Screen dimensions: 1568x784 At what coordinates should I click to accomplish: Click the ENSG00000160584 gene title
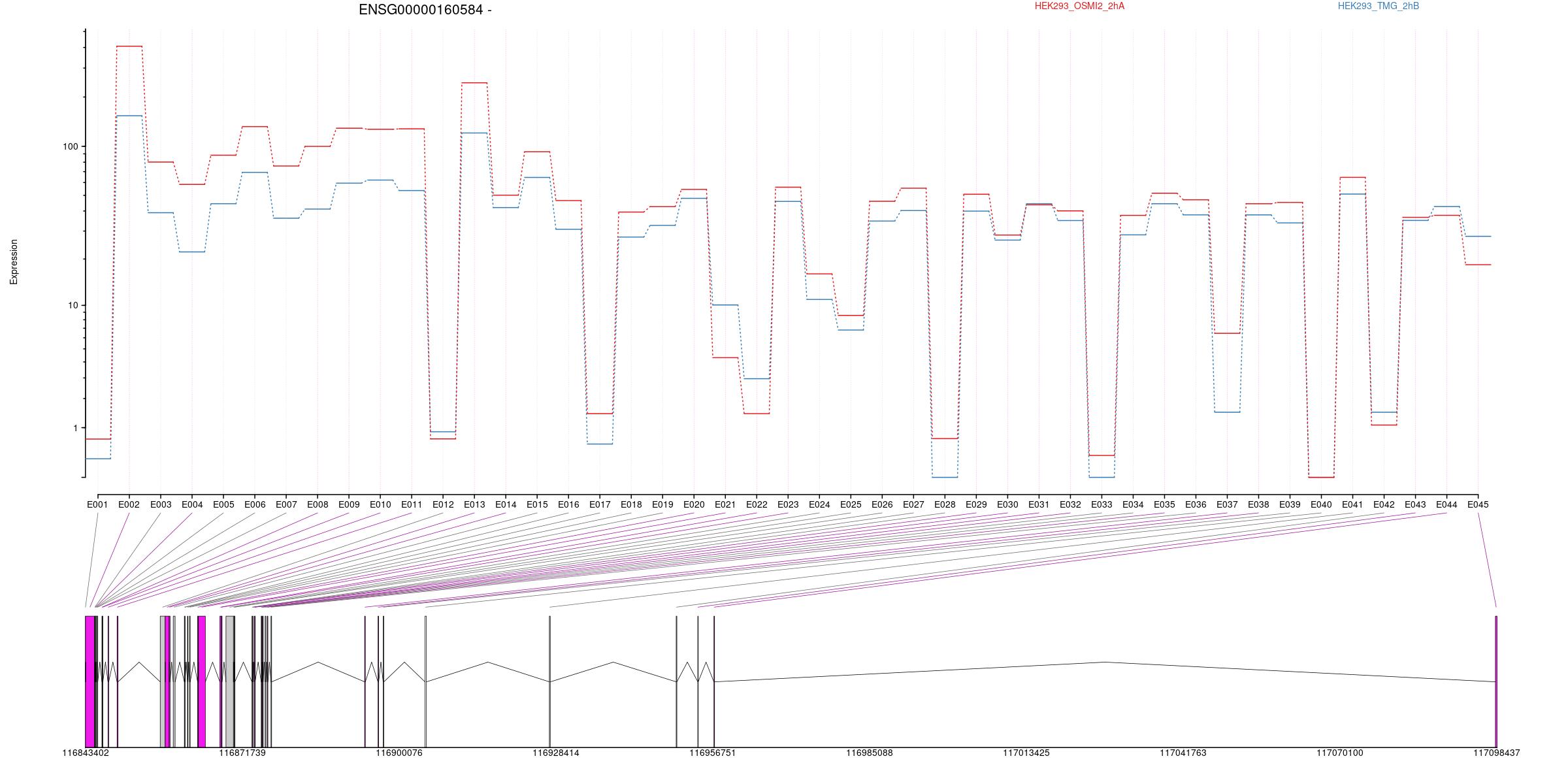point(425,10)
